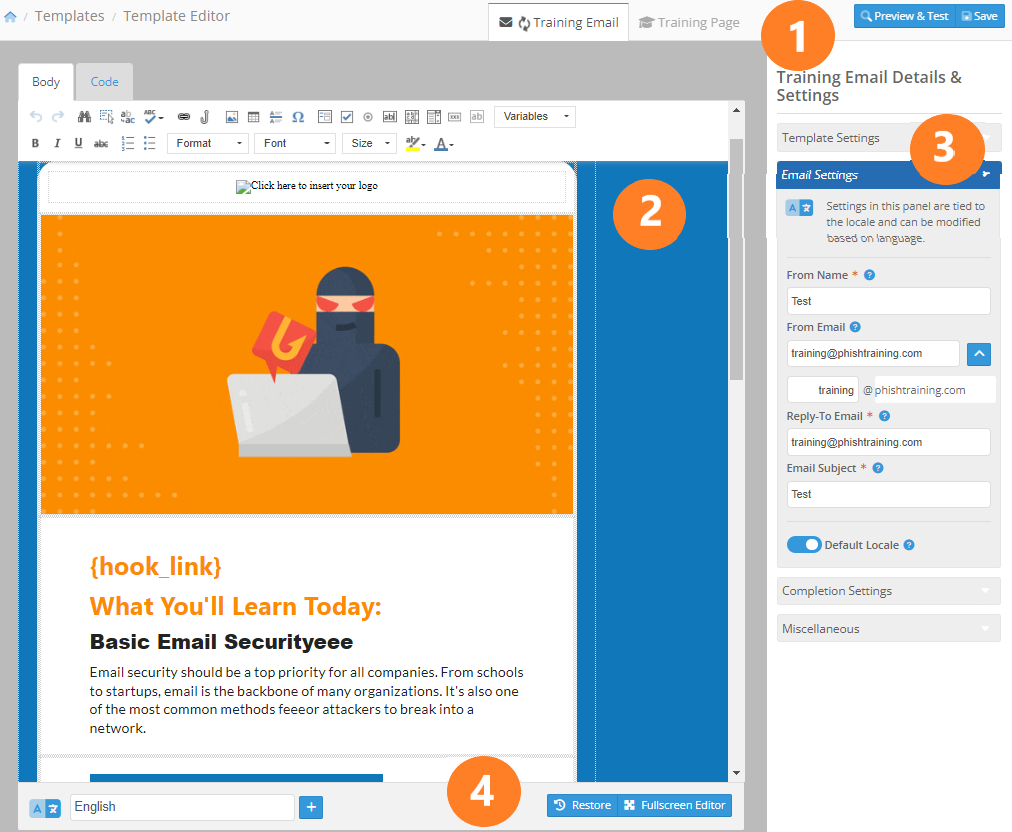1012x832 pixels.
Task: Apply bold formatting to text
Action: coord(35,143)
